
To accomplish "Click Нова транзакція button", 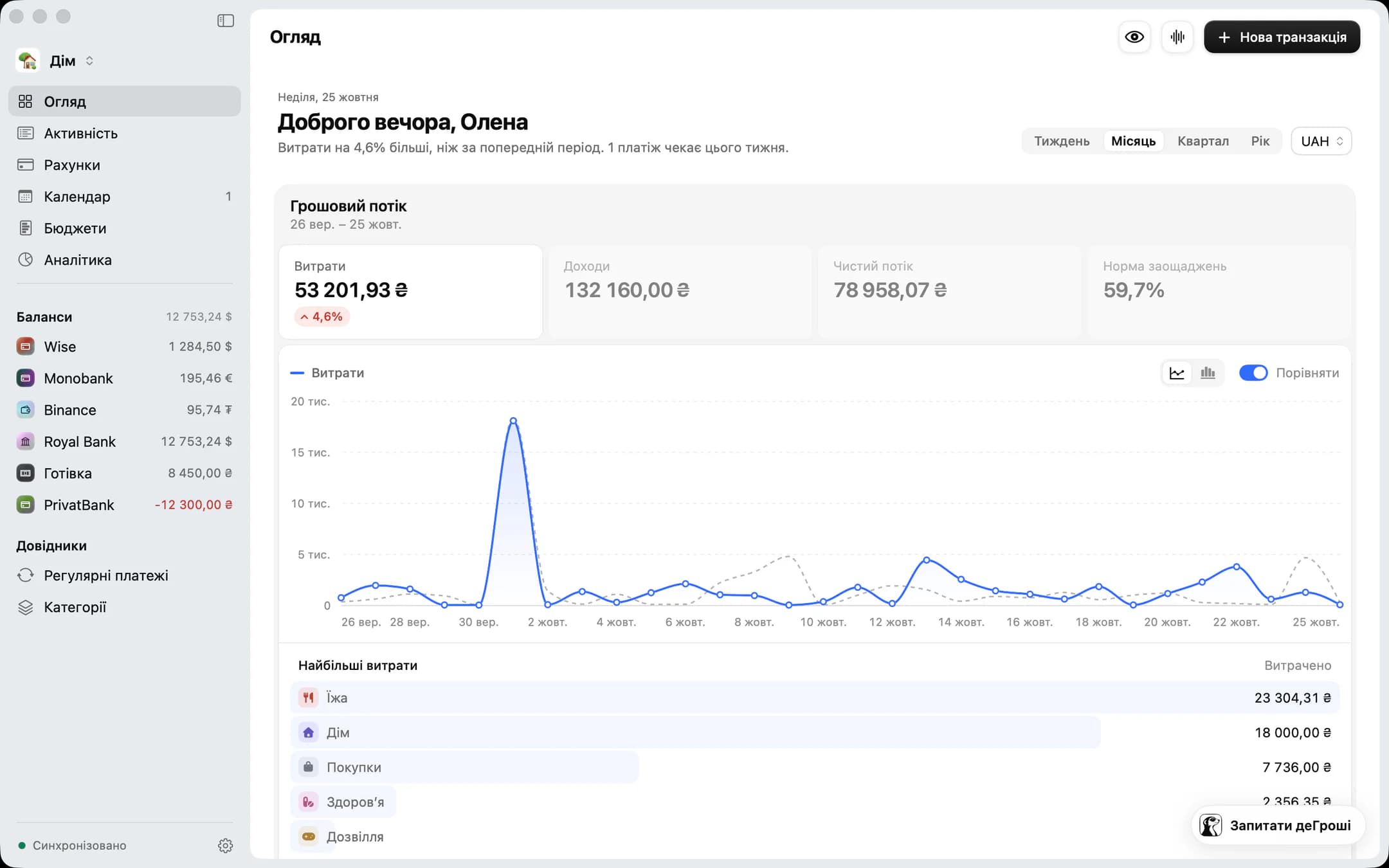I will point(1282,37).
